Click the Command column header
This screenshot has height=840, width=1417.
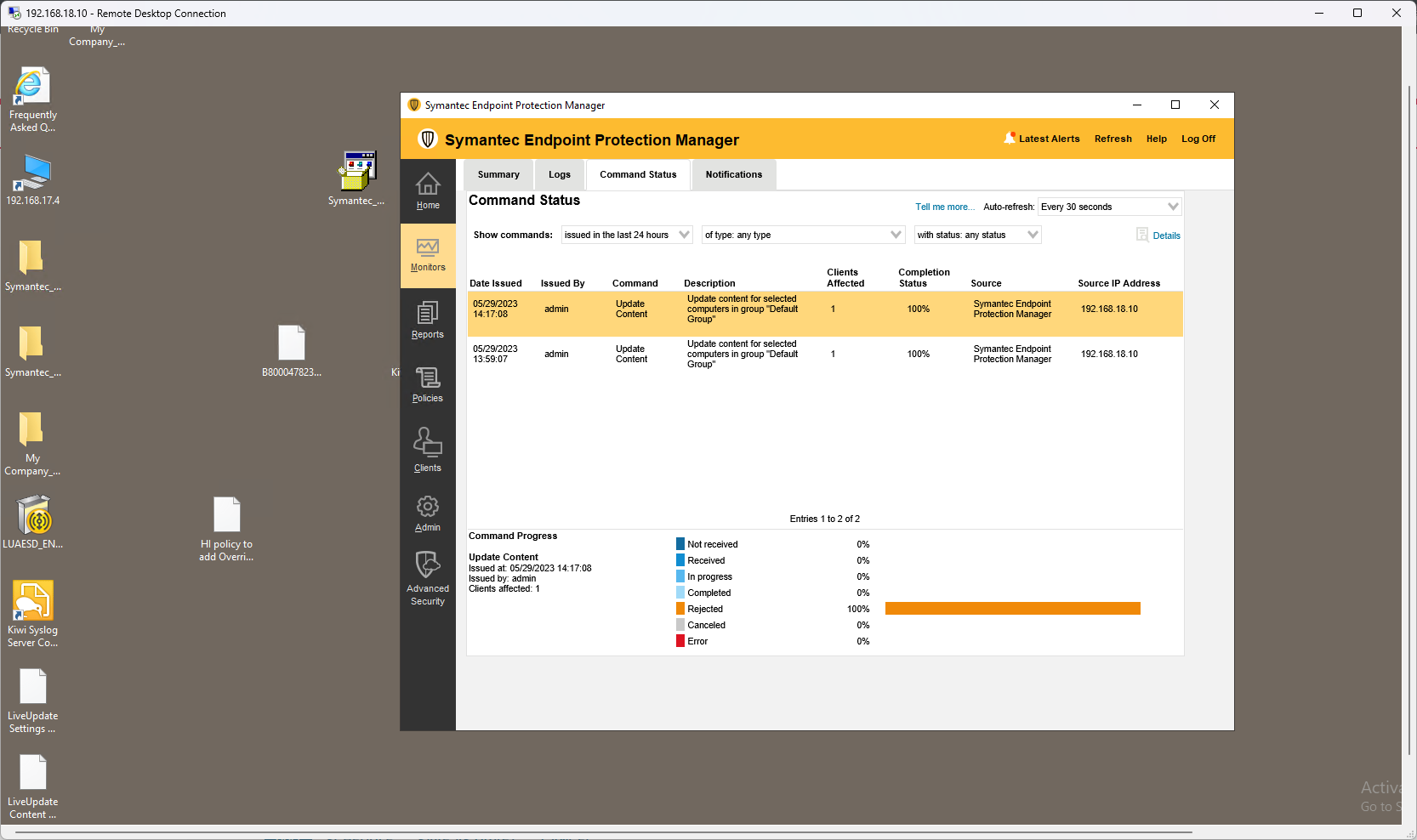(635, 283)
